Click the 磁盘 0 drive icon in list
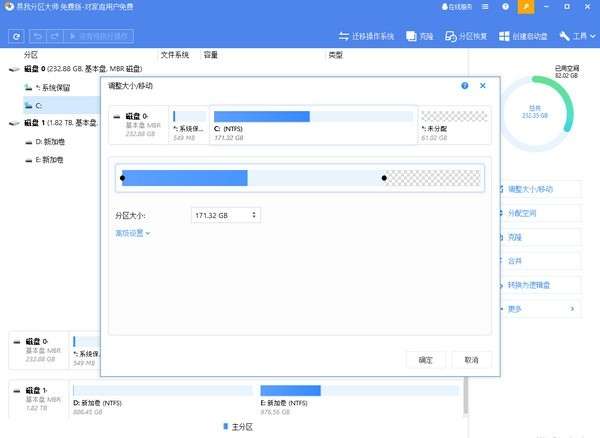Screen dimensions: 600x438 (14, 69)
